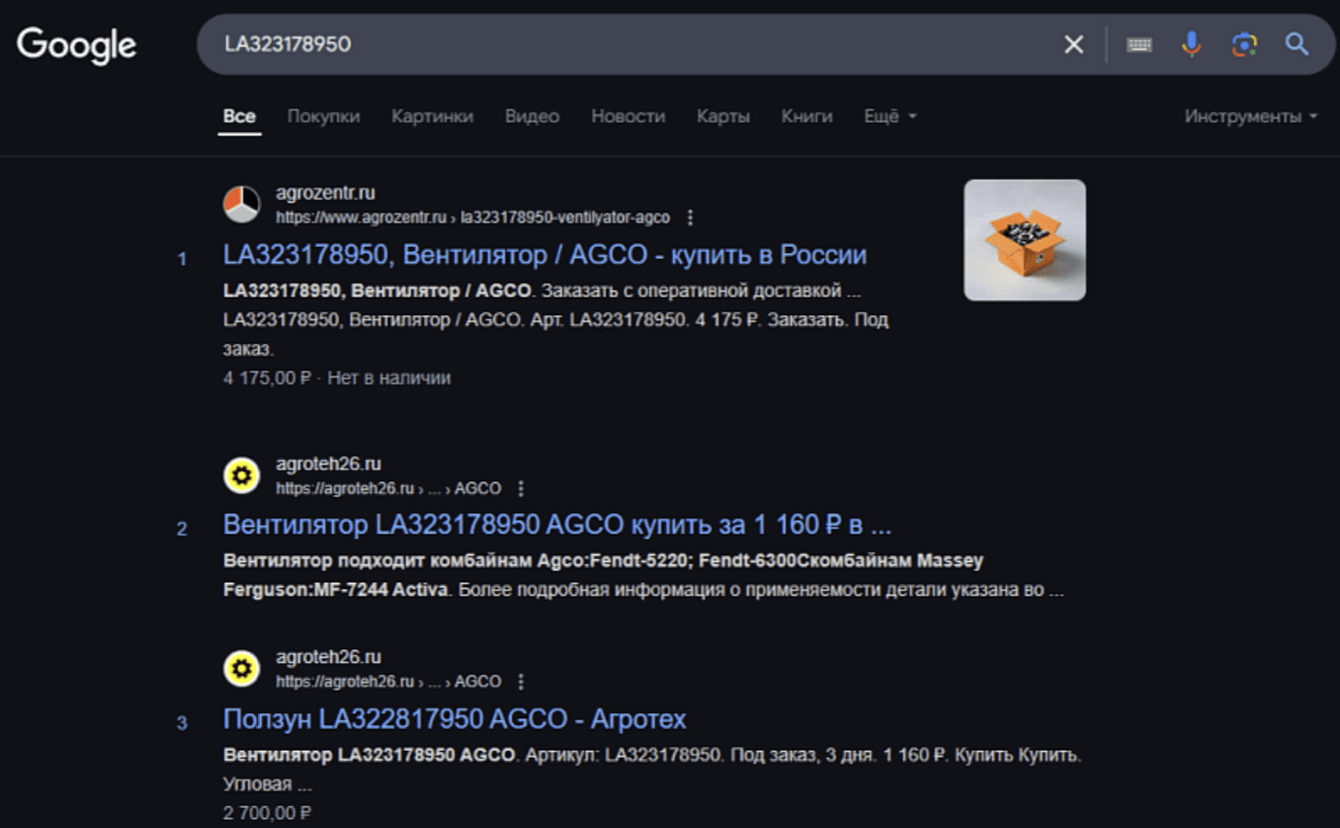Click the magnifier search icon
The height and width of the screenshot is (828, 1340).
[x=1297, y=44]
